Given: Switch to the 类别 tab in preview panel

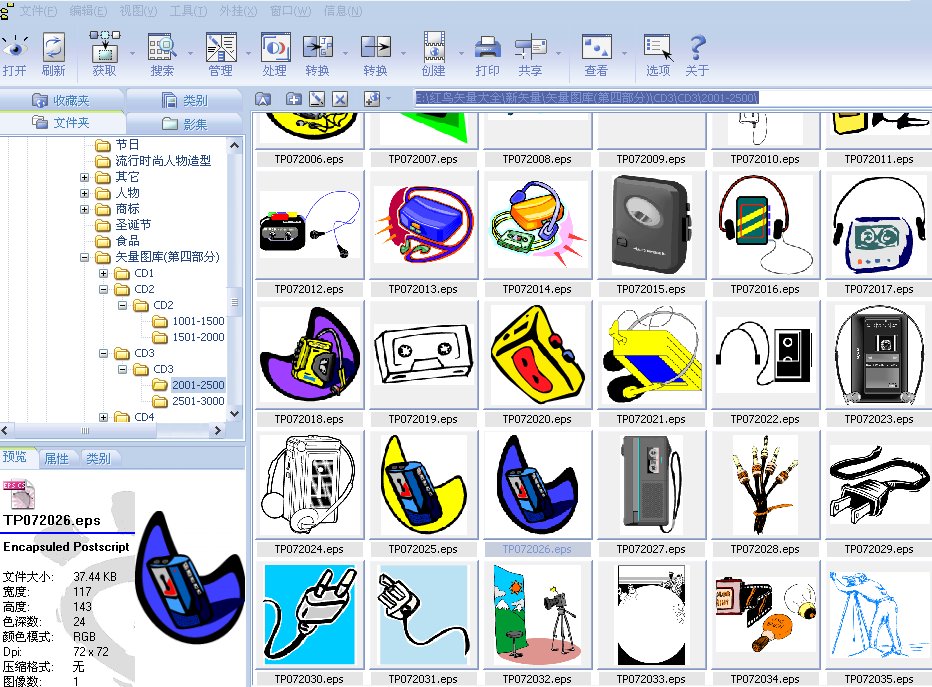Looking at the screenshot, I should click(99, 458).
